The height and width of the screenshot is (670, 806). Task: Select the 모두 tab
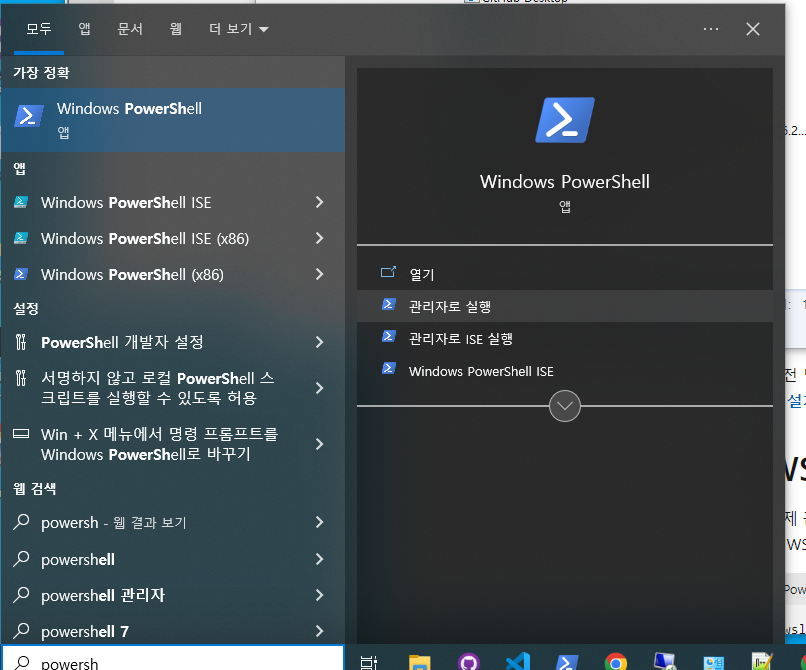39,29
